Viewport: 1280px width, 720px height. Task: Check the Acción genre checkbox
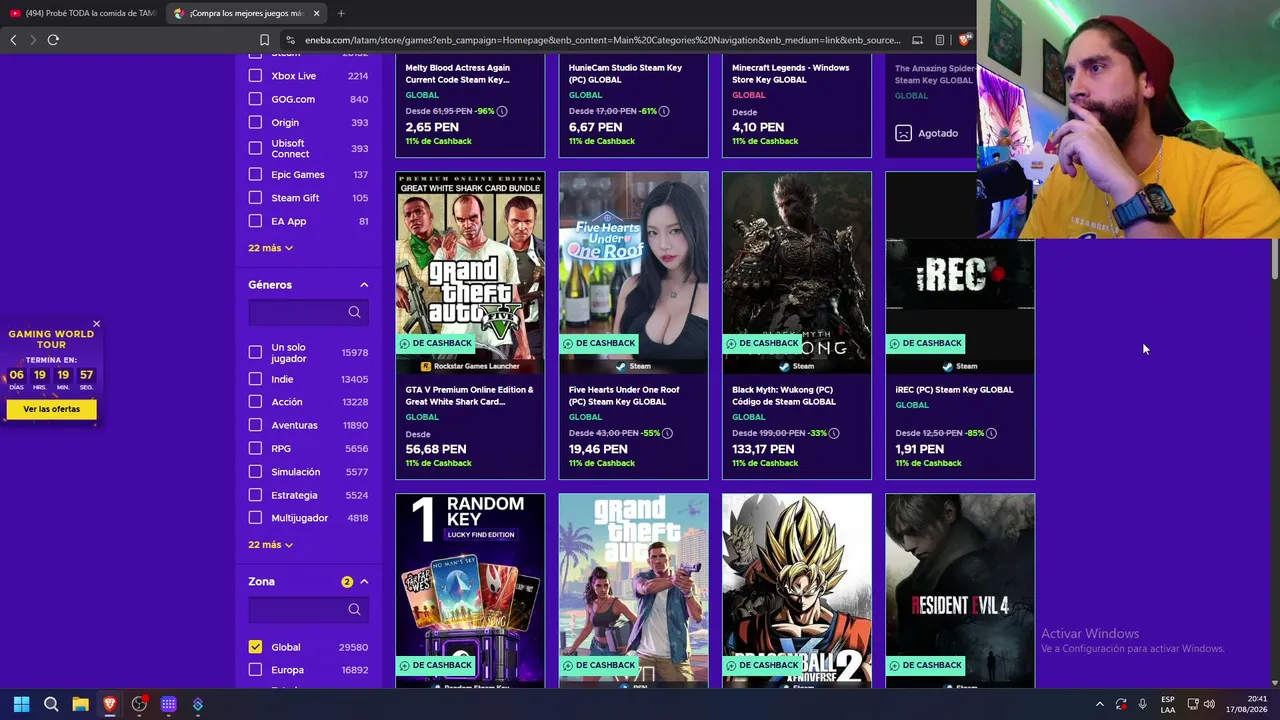click(x=255, y=402)
